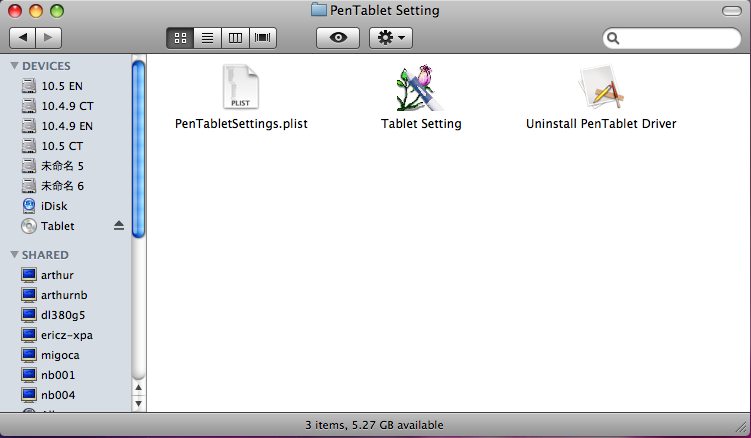Click the search magnifier icon
Image resolution: width=751 pixels, height=438 pixels.
(x=613, y=38)
